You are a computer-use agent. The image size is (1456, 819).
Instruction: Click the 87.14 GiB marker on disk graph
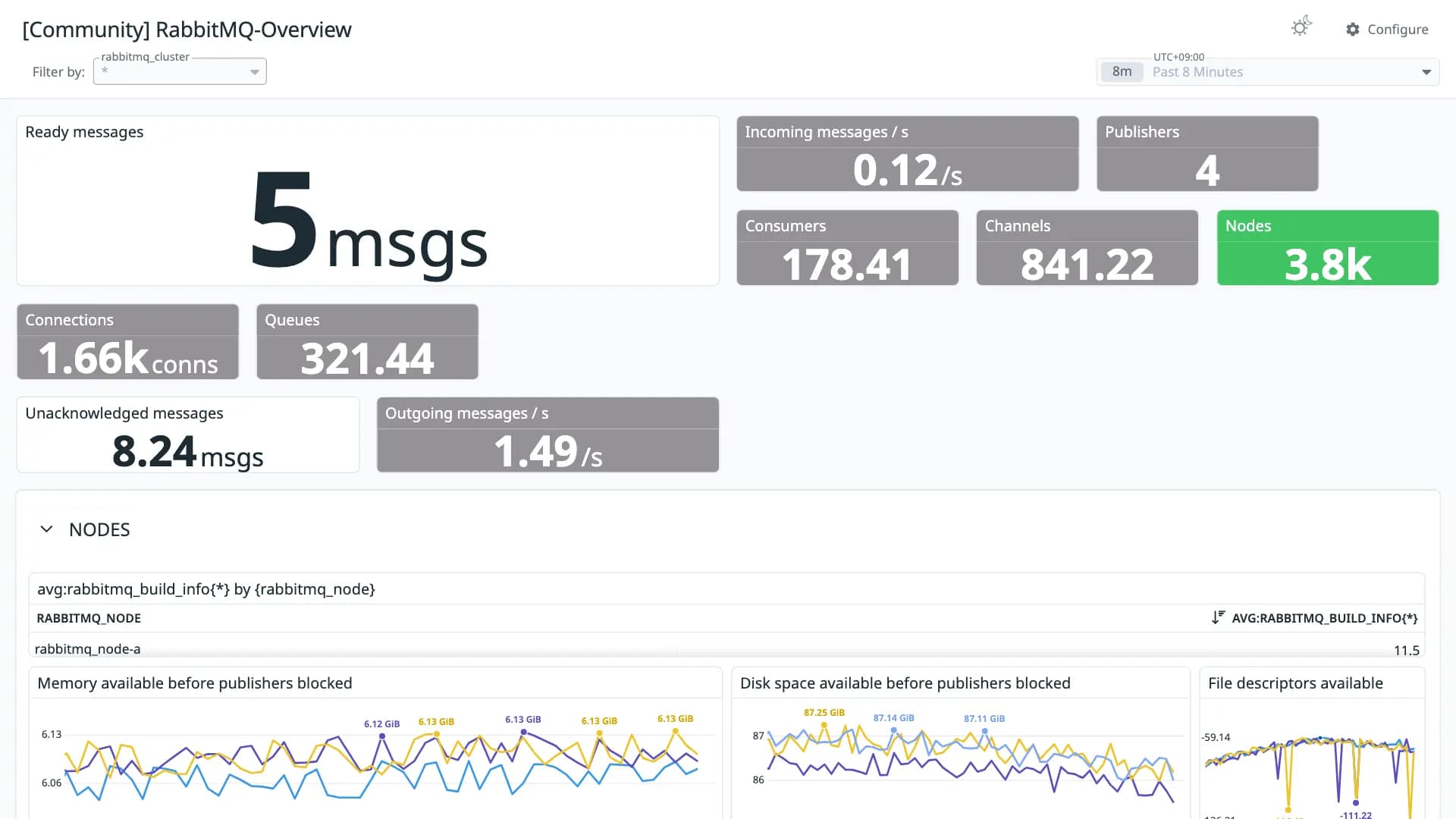click(x=894, y=730)
